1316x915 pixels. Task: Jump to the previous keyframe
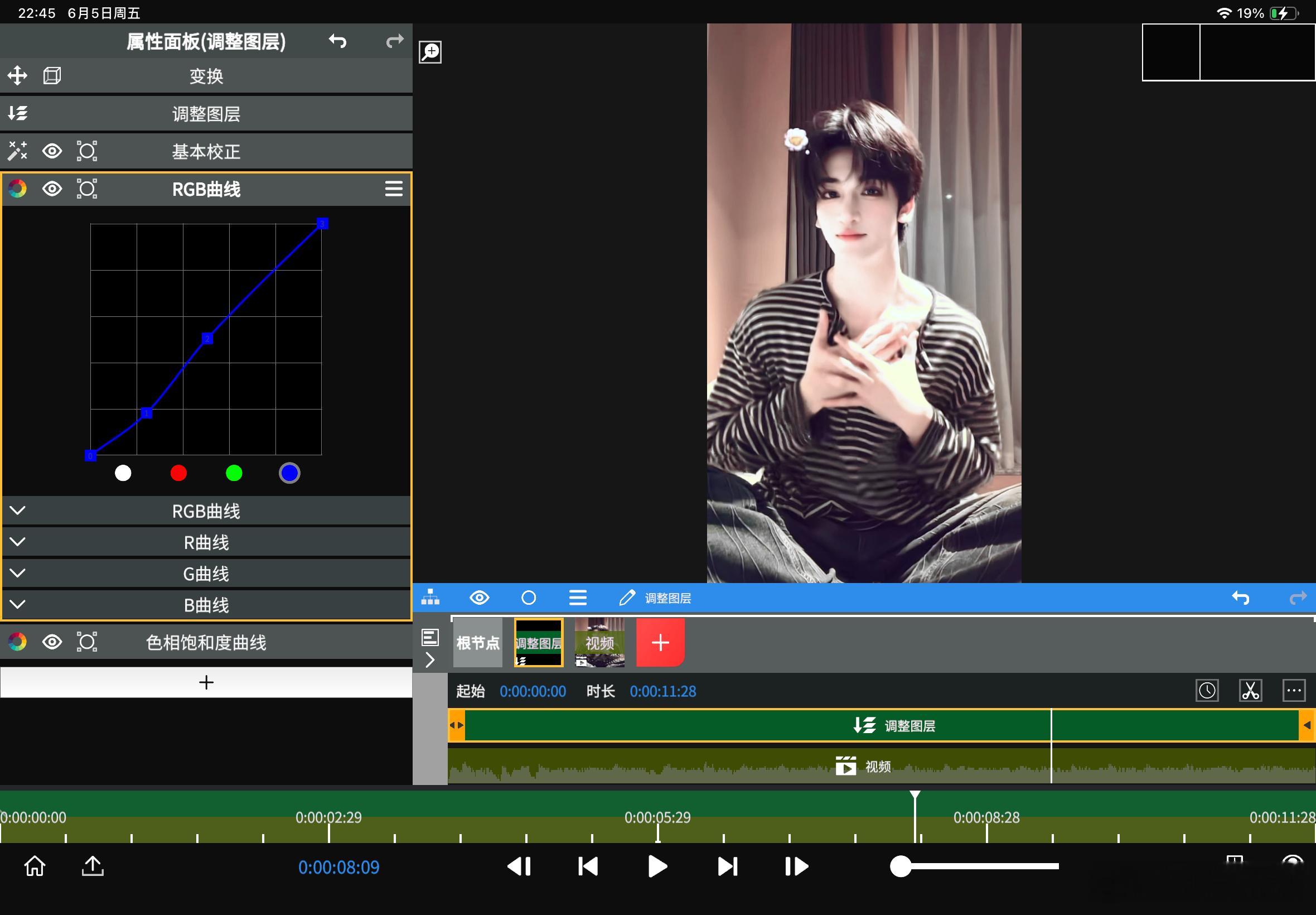[x=588, y=866]
